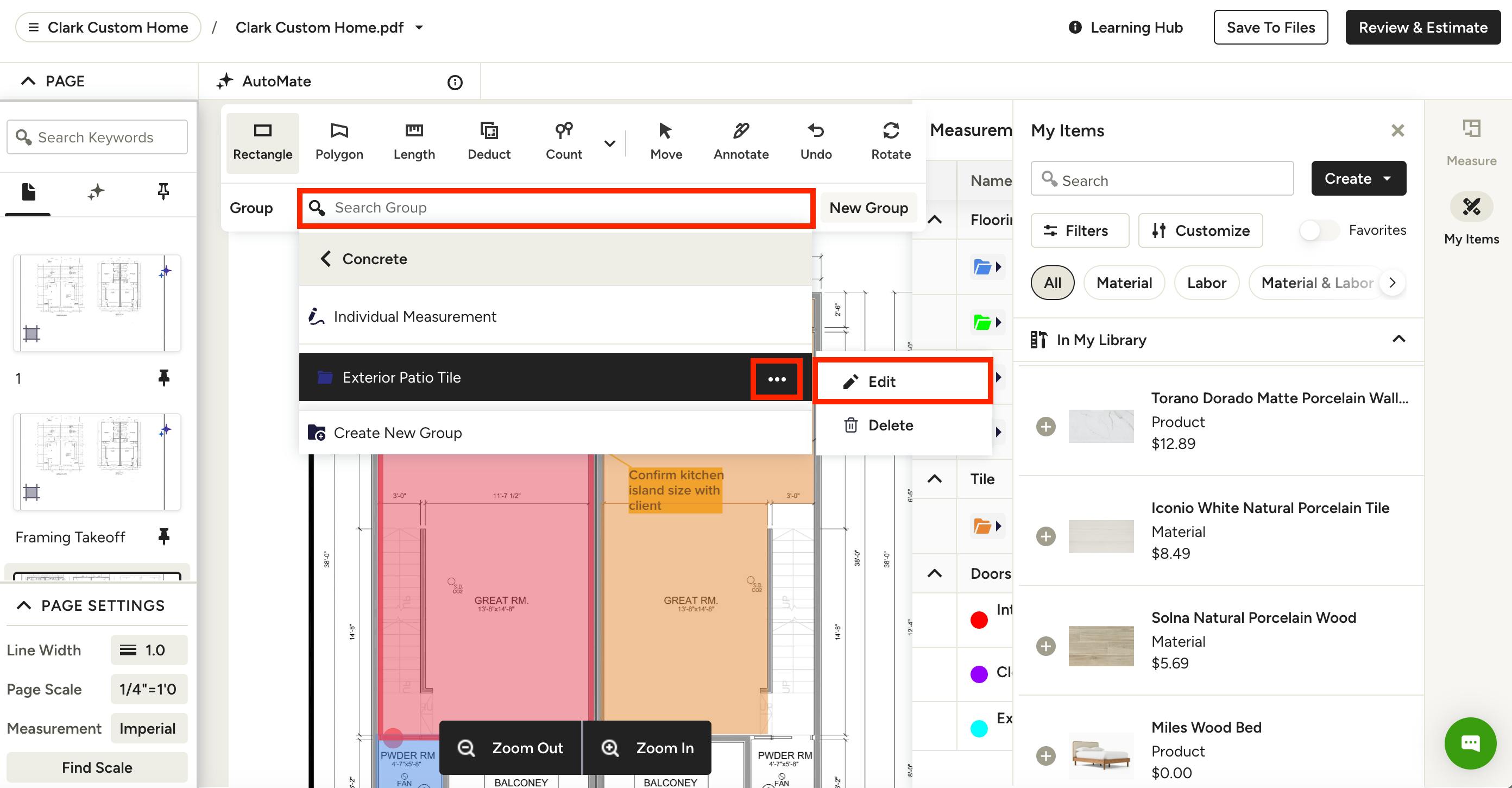
Task: Add Torano Dorado Matte Porcelain item
Action: pos(1045,426)
